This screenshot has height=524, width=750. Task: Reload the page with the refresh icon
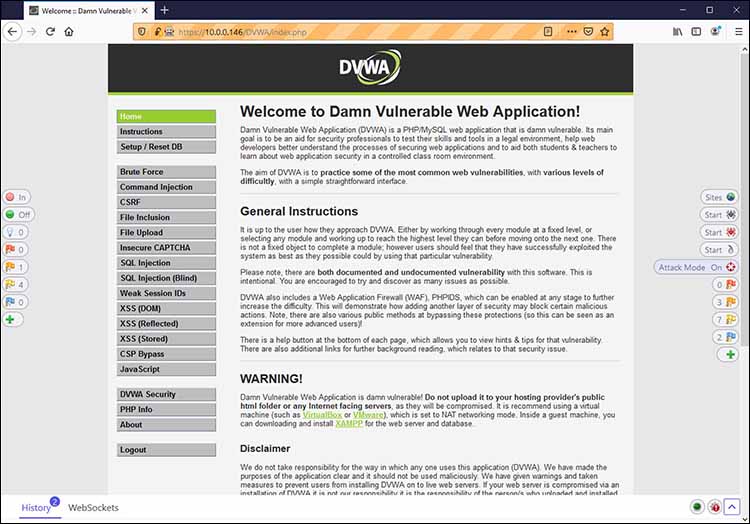point(50,32)
